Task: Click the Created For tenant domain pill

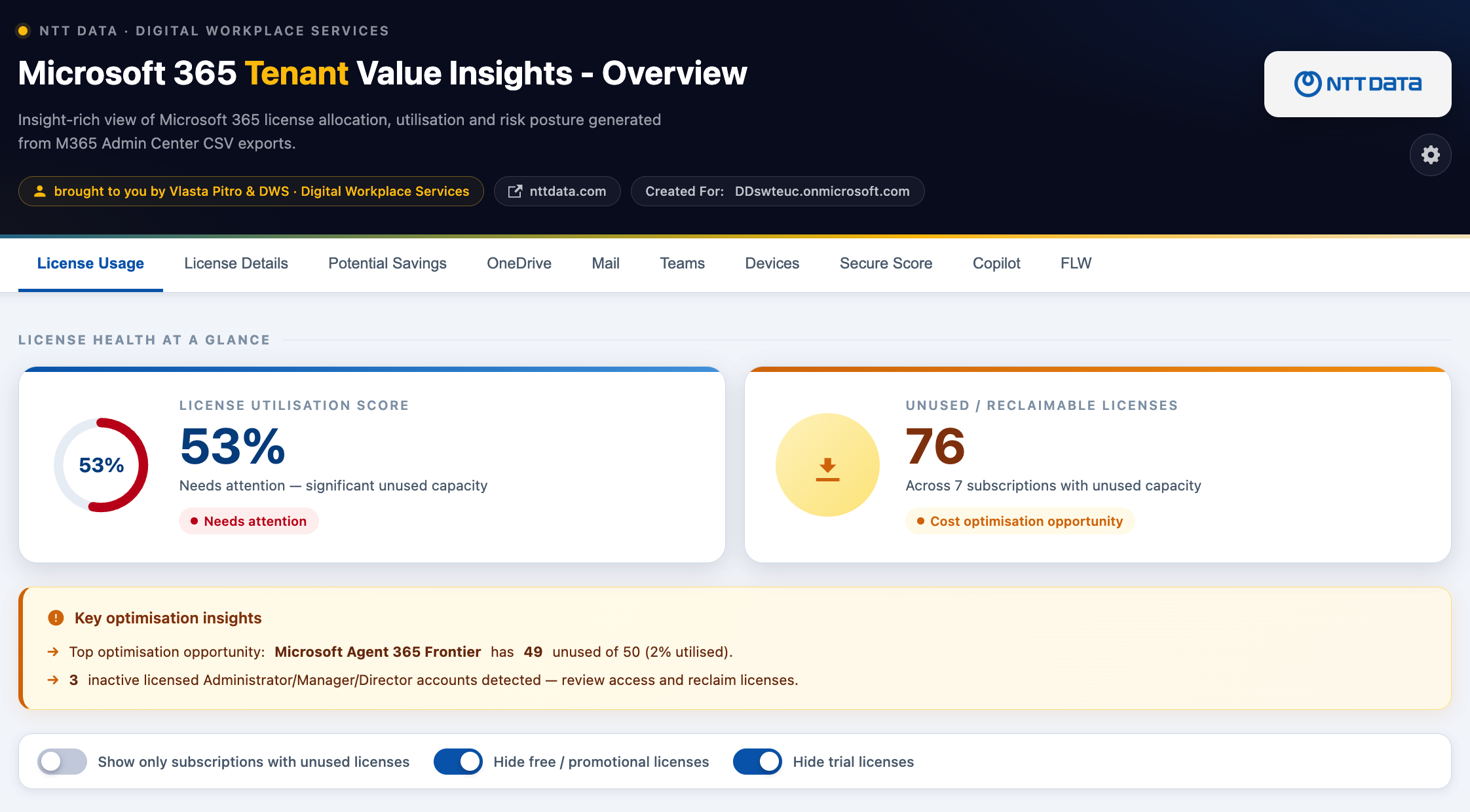Action: coord(778,191)
